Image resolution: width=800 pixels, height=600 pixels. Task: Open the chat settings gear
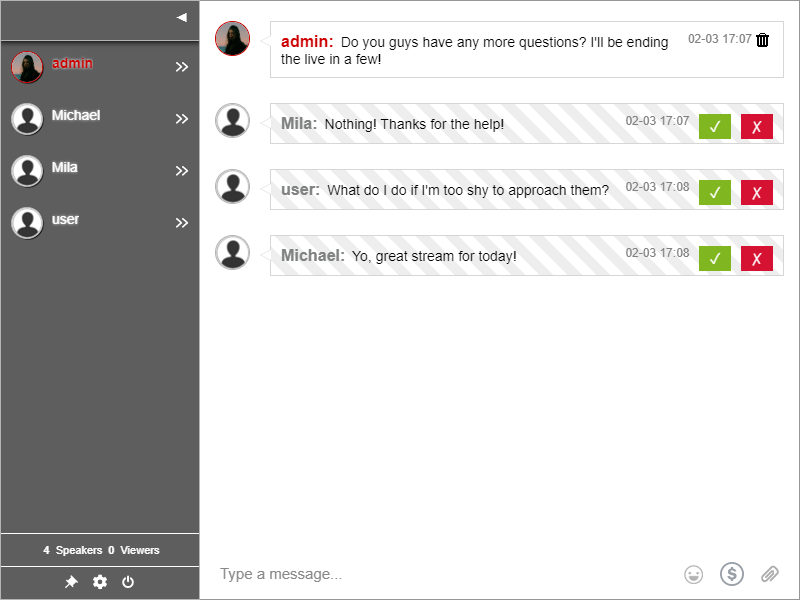[x=100, y=581]
